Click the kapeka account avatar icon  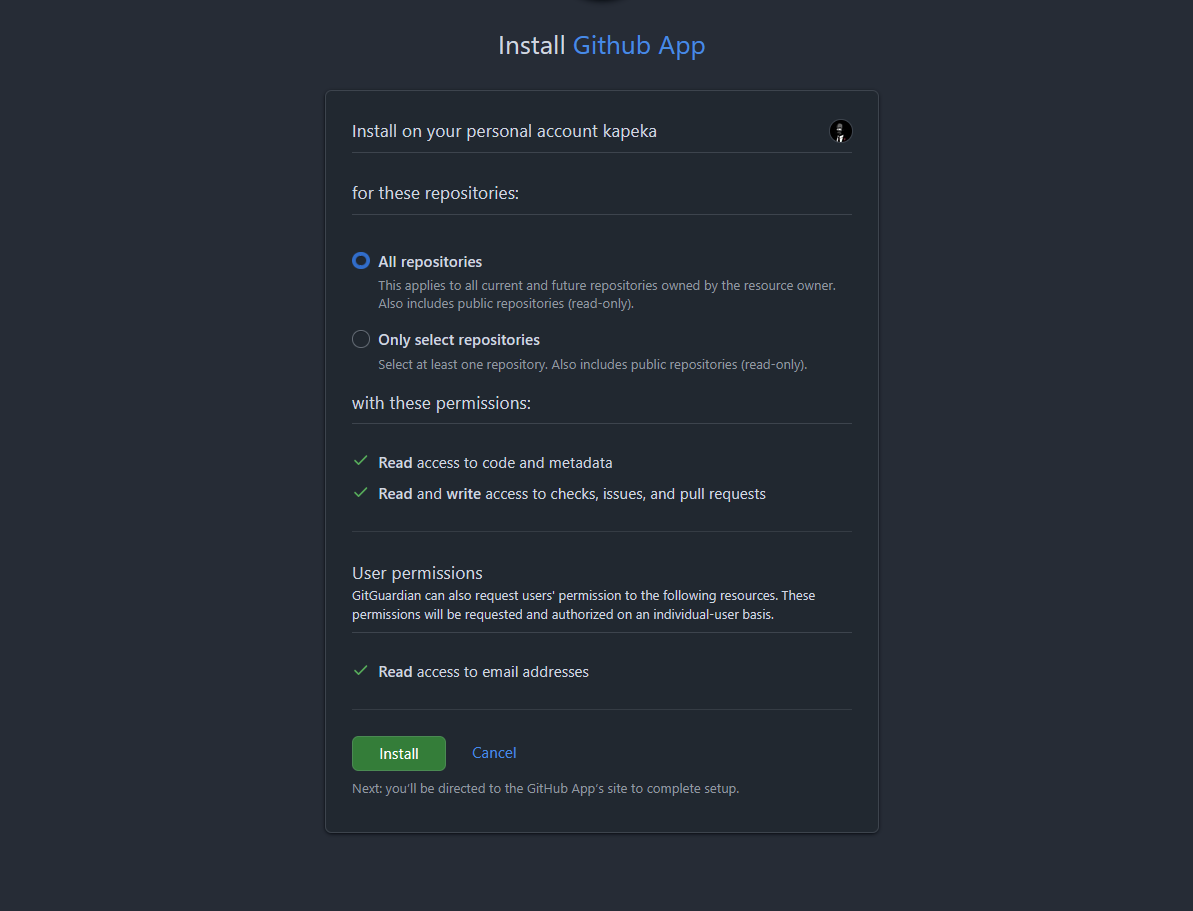click(840, 131)
